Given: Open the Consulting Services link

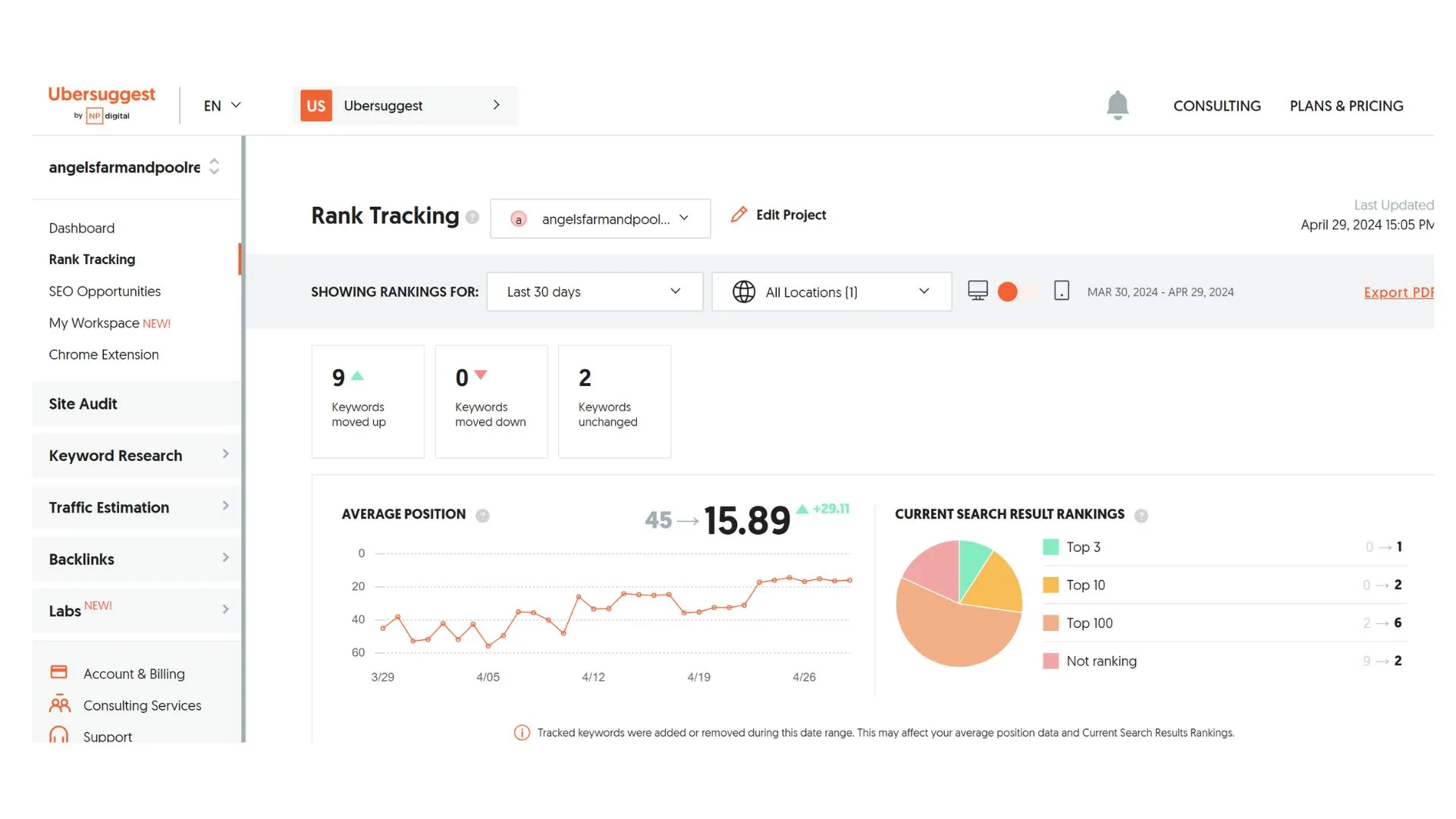Looking at the screenshot, I should [x=143, y=706].
